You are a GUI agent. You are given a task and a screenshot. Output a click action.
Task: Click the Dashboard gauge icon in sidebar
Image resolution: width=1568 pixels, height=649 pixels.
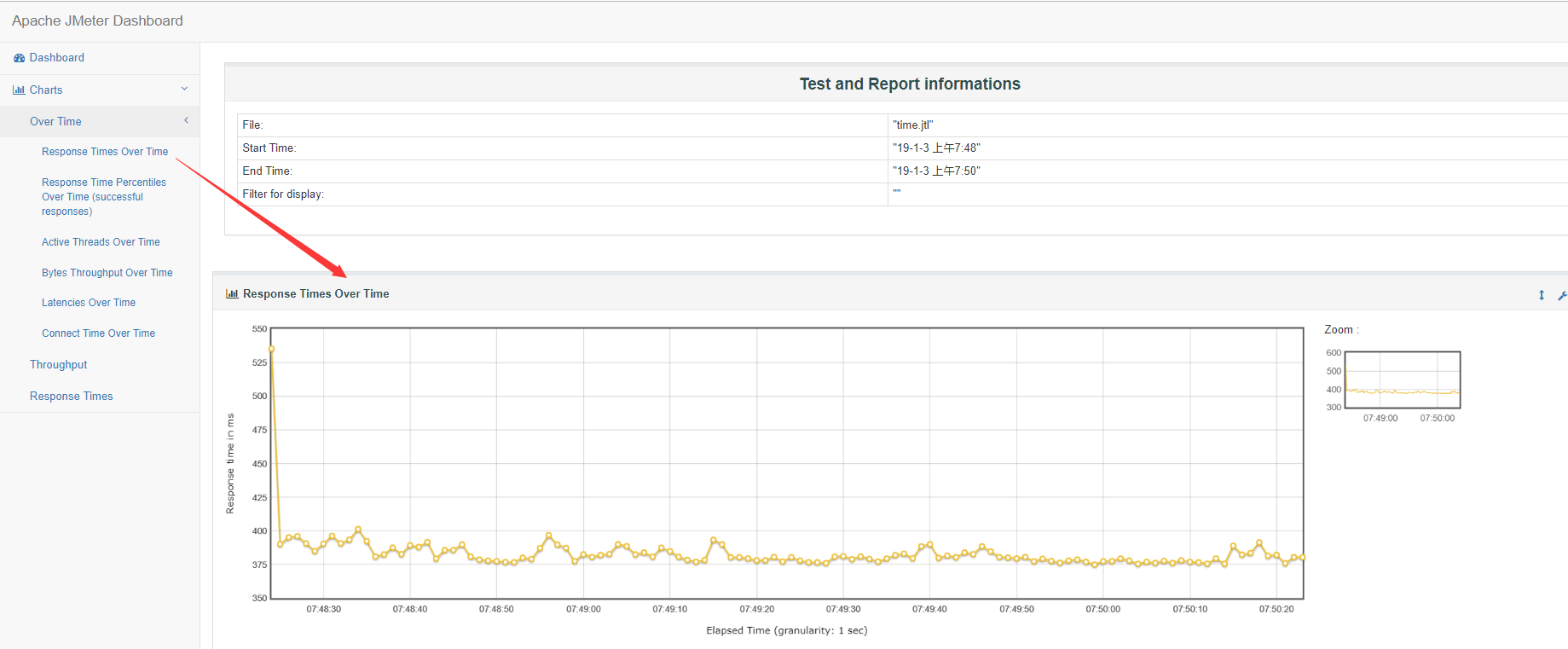point(19,58)
